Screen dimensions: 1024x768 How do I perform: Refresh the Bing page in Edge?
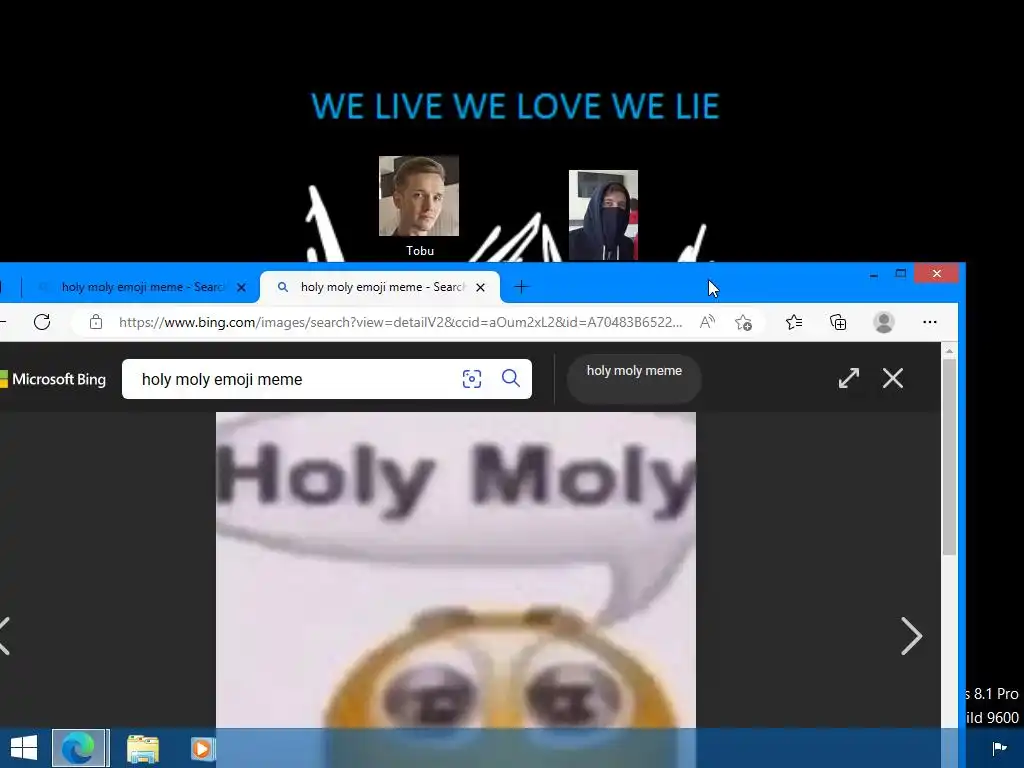point(42,322)
